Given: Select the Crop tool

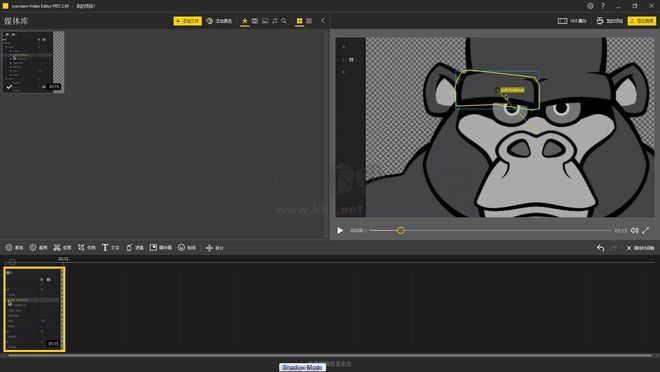Looking at the screenshot, I should coord(87,247).
